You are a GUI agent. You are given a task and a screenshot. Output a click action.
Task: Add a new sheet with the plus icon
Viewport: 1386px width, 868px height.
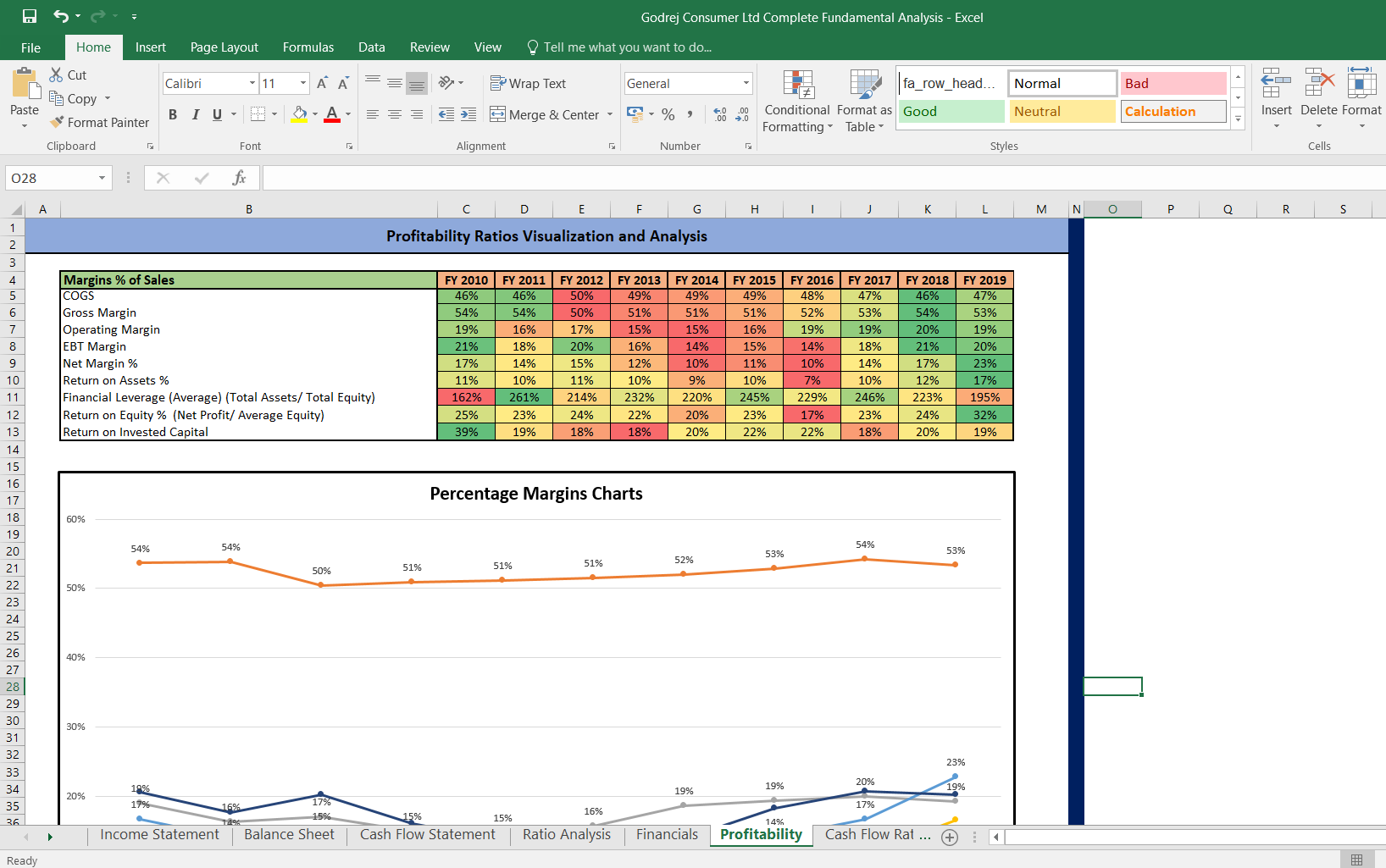[x=950, y=838]
